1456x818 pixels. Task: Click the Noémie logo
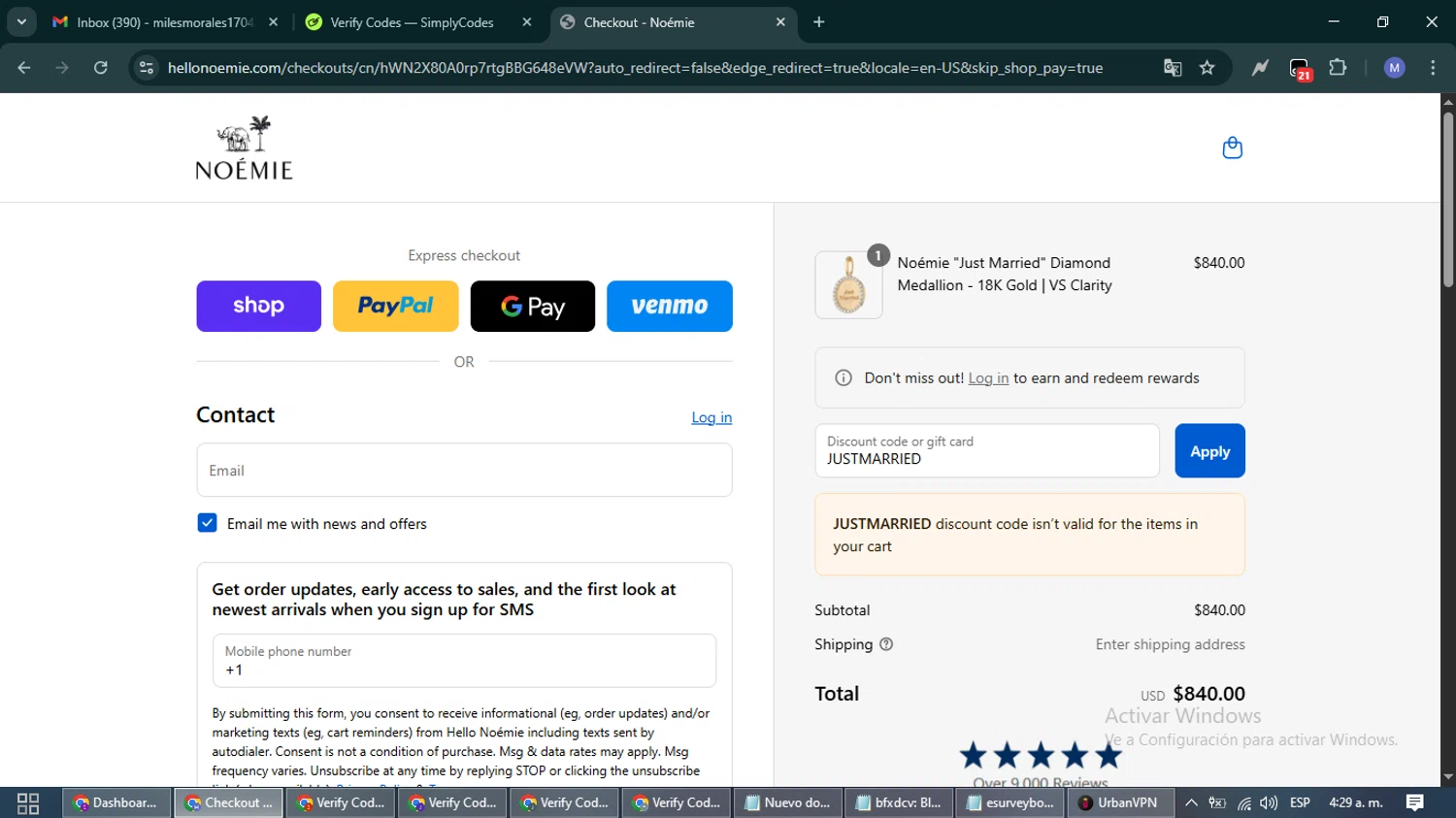pos(244,147)
